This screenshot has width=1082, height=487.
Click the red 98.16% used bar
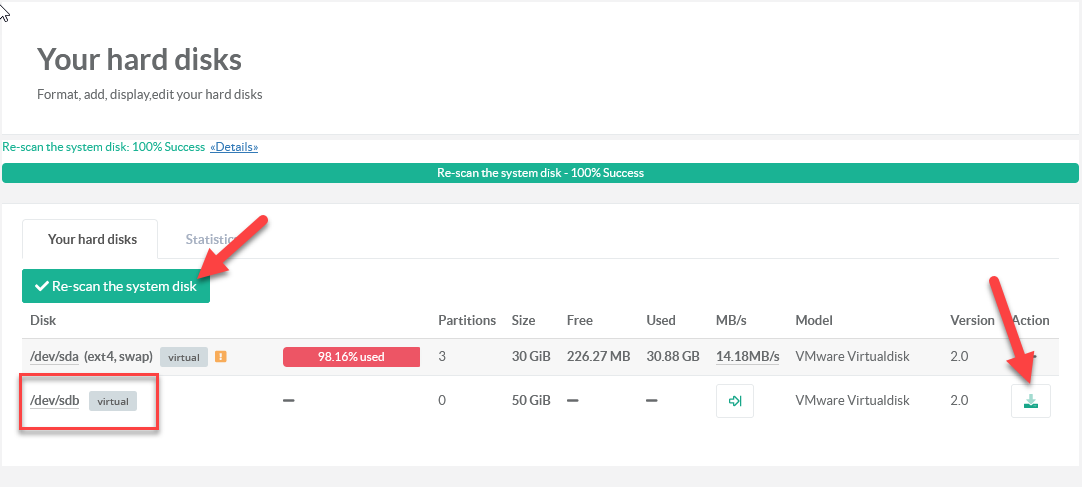point(351,357)
